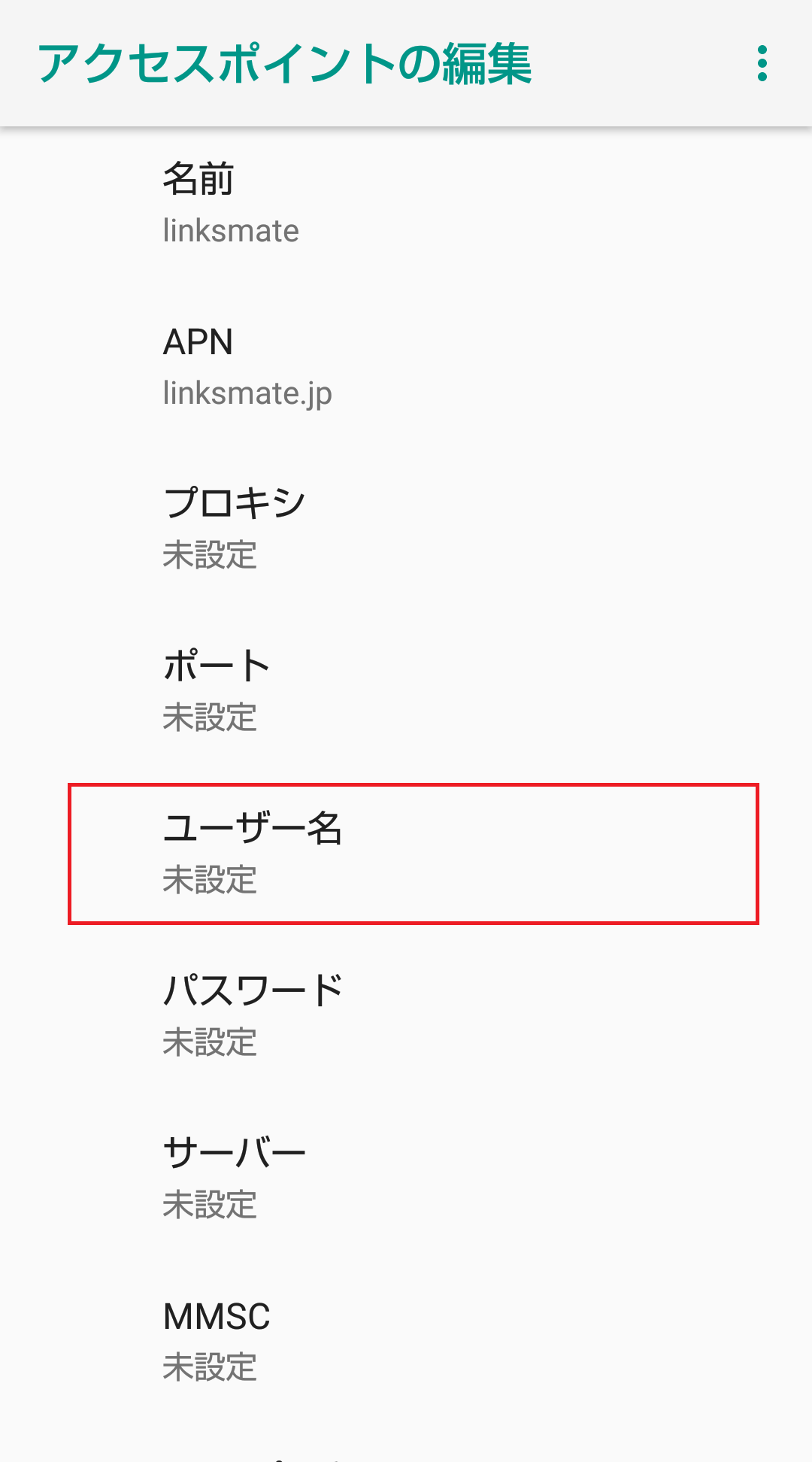812x1462 pixels.
Task: Tap 未設定 below プロキシ
Action: pos(211,557)
